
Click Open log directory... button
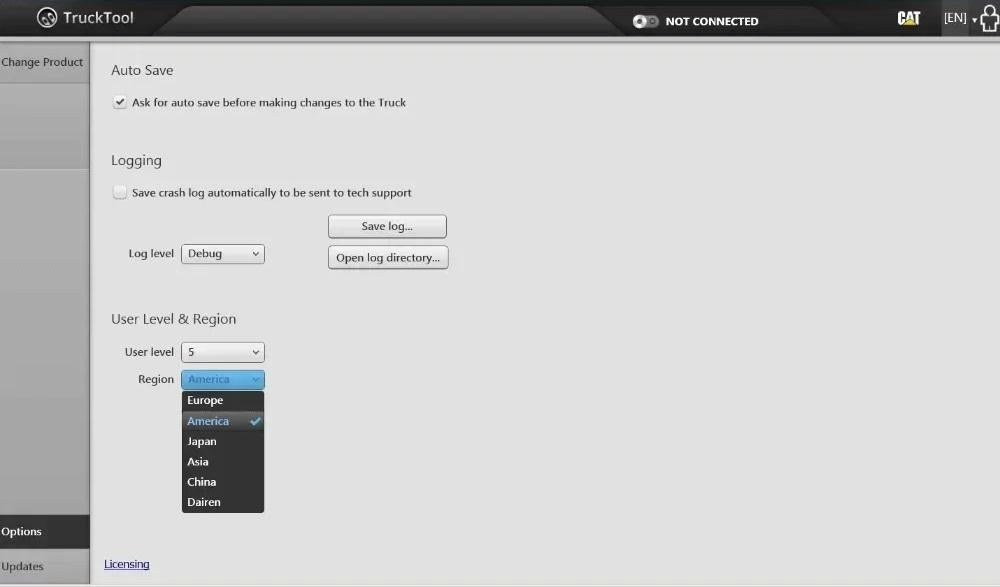[x=388, y=258]
